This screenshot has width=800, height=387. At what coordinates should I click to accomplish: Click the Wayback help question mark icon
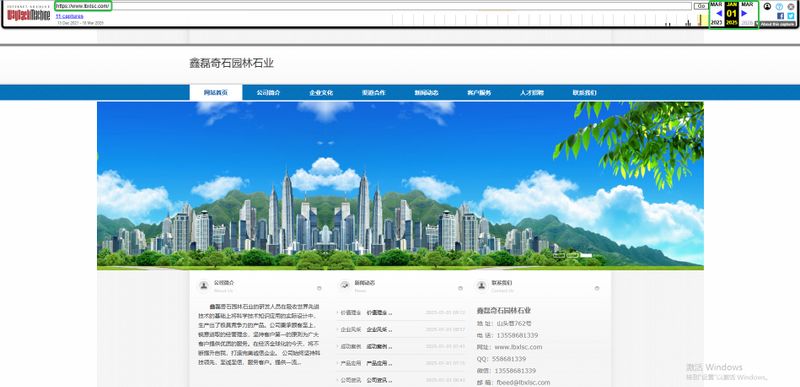coord(779,7)
